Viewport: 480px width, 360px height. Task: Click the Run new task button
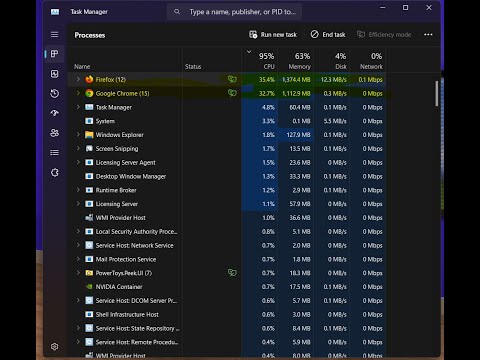tap(273, 35)
